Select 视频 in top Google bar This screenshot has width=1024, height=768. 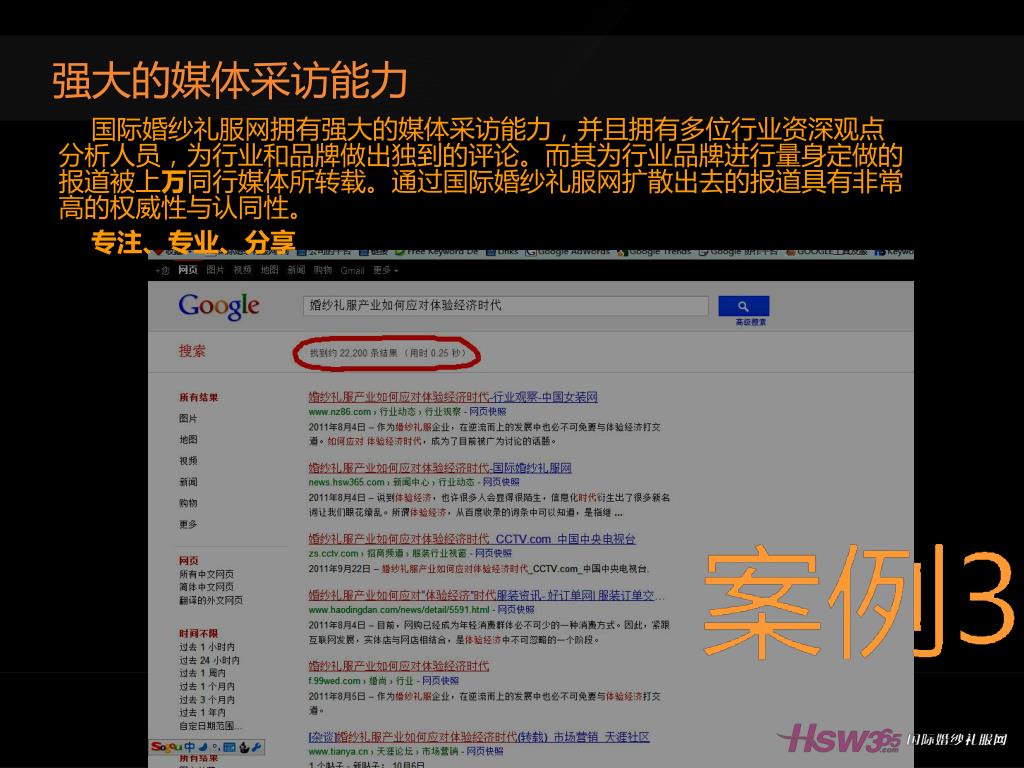point(242,270)
